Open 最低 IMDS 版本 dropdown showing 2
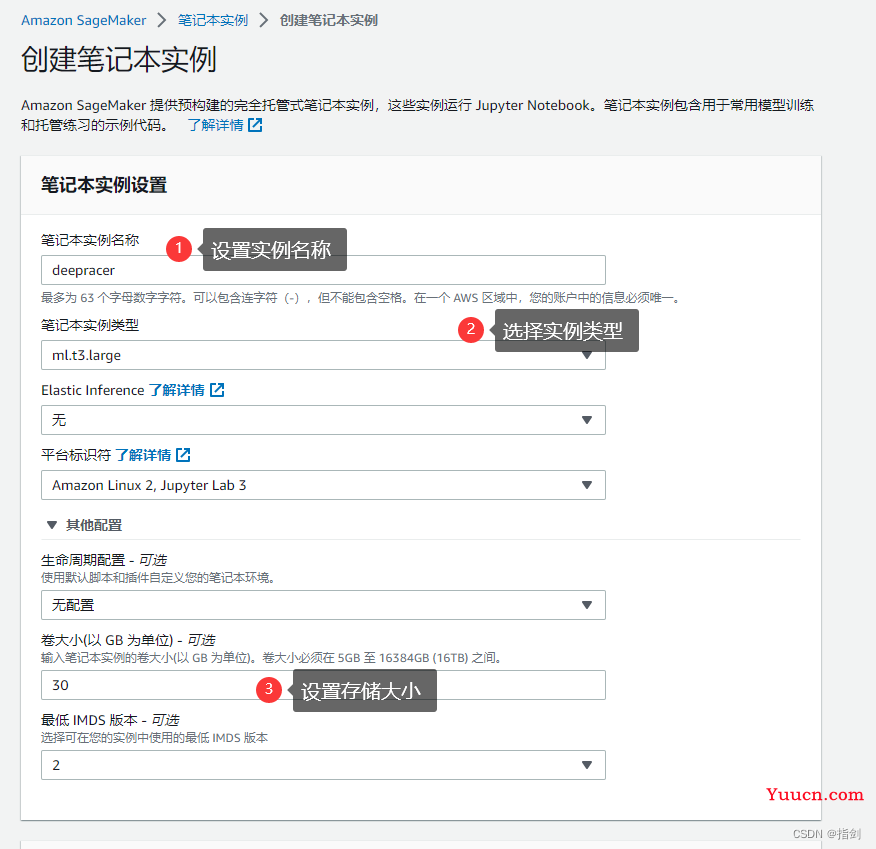Screen dimensions: 876x849 [323, 765]
